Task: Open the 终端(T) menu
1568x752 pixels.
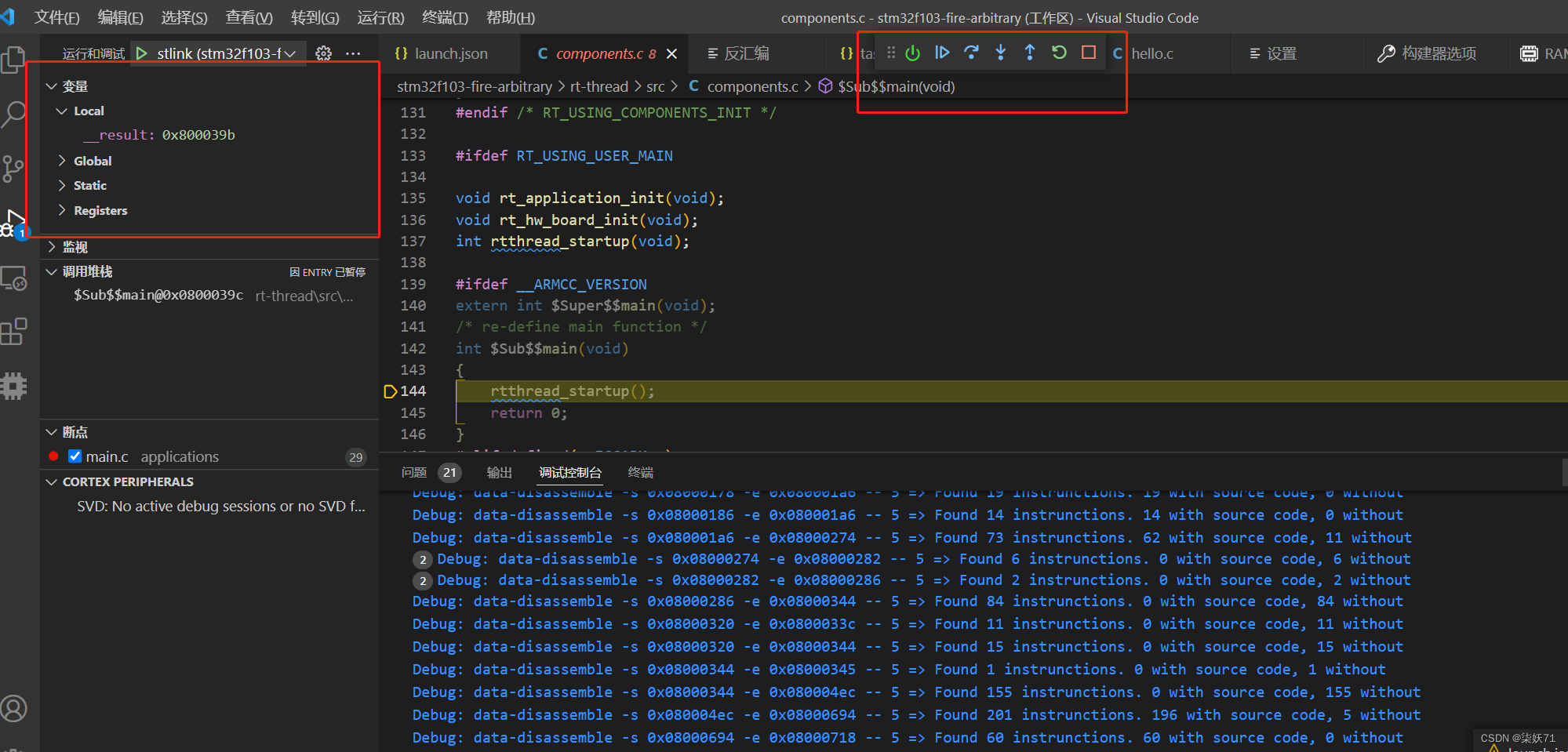Action: tap(445, 17)
